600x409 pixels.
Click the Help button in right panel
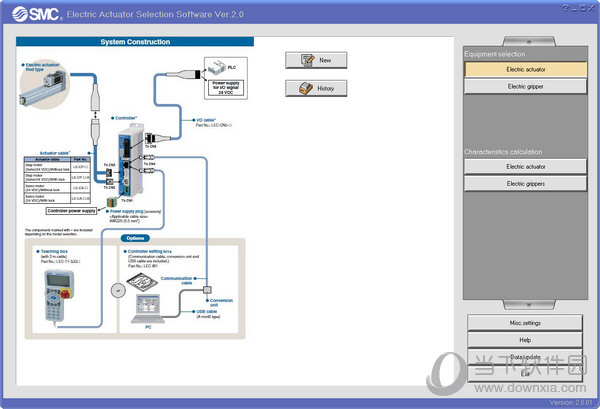coord(525,340)
